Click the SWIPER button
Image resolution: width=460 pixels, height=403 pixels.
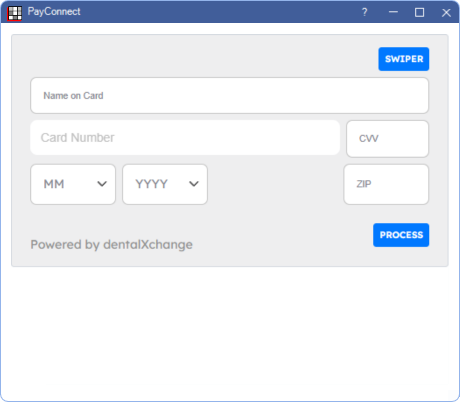coord(404,59)
